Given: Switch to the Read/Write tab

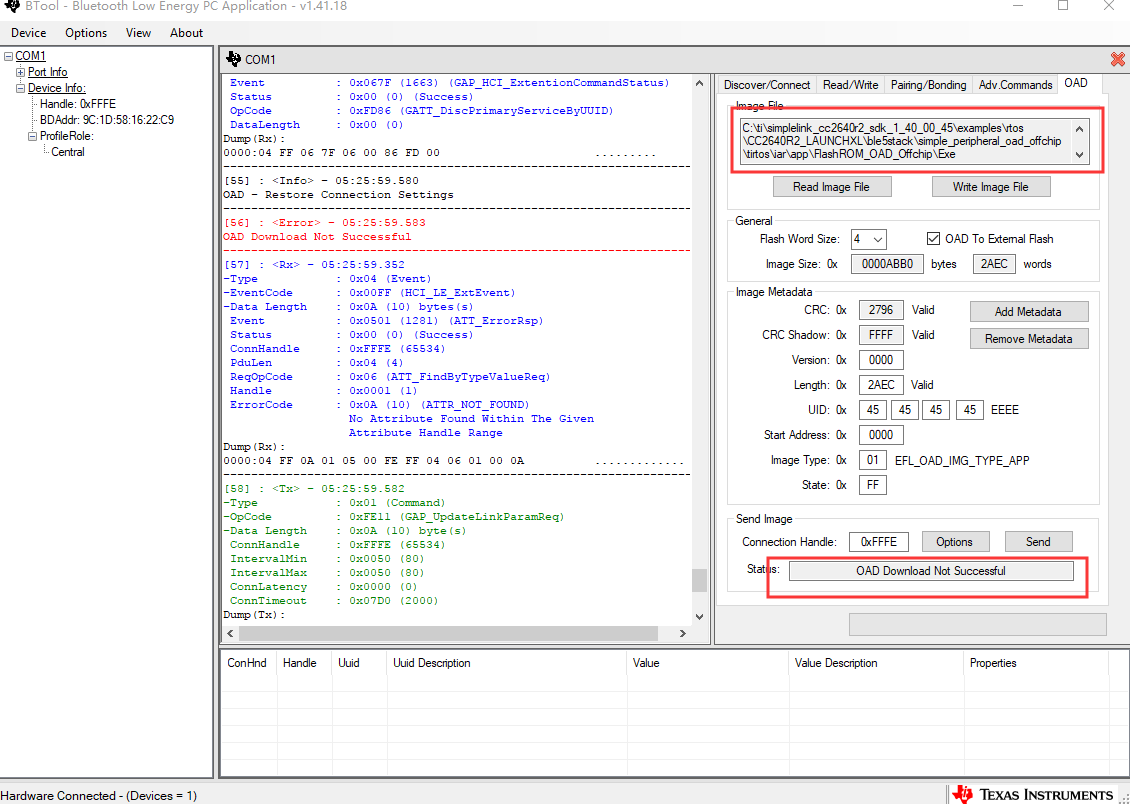Looking at the screenshot, I should pos(850,85).
